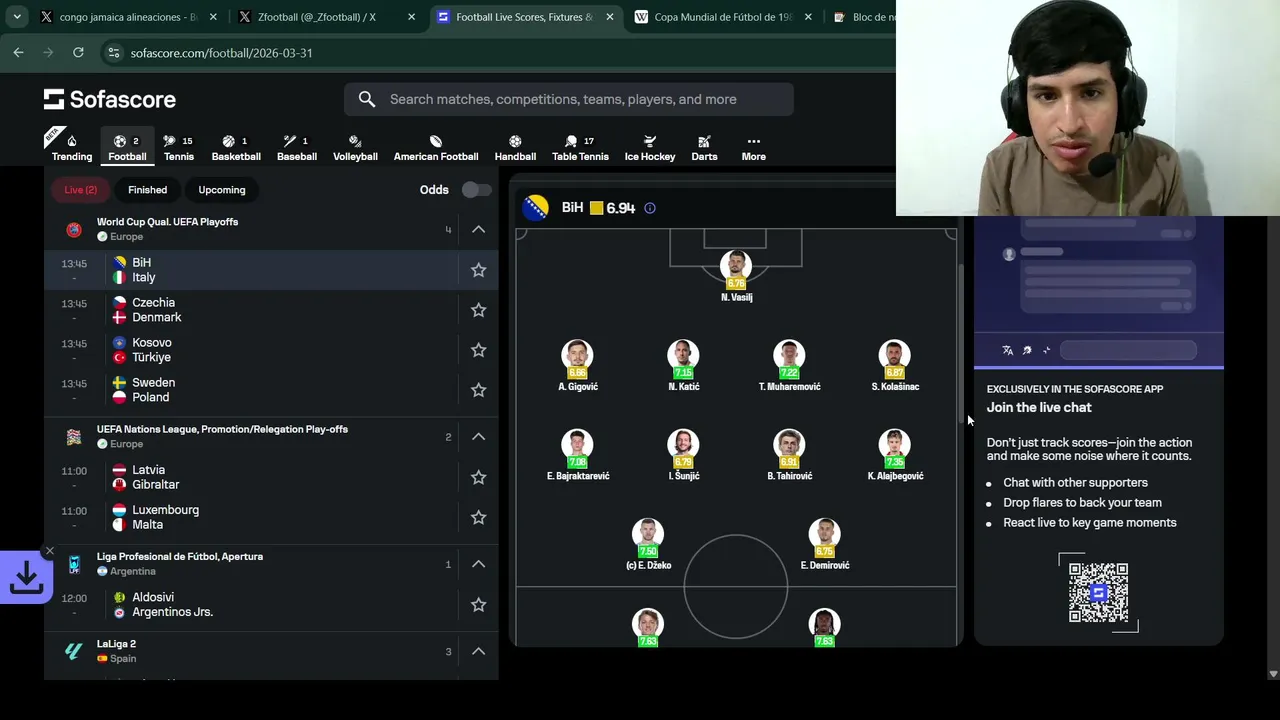Screen dimensions: 1280x720
Task: Favorite the Kosovo vs Türkiye match
Action: [x=479, y=350]
